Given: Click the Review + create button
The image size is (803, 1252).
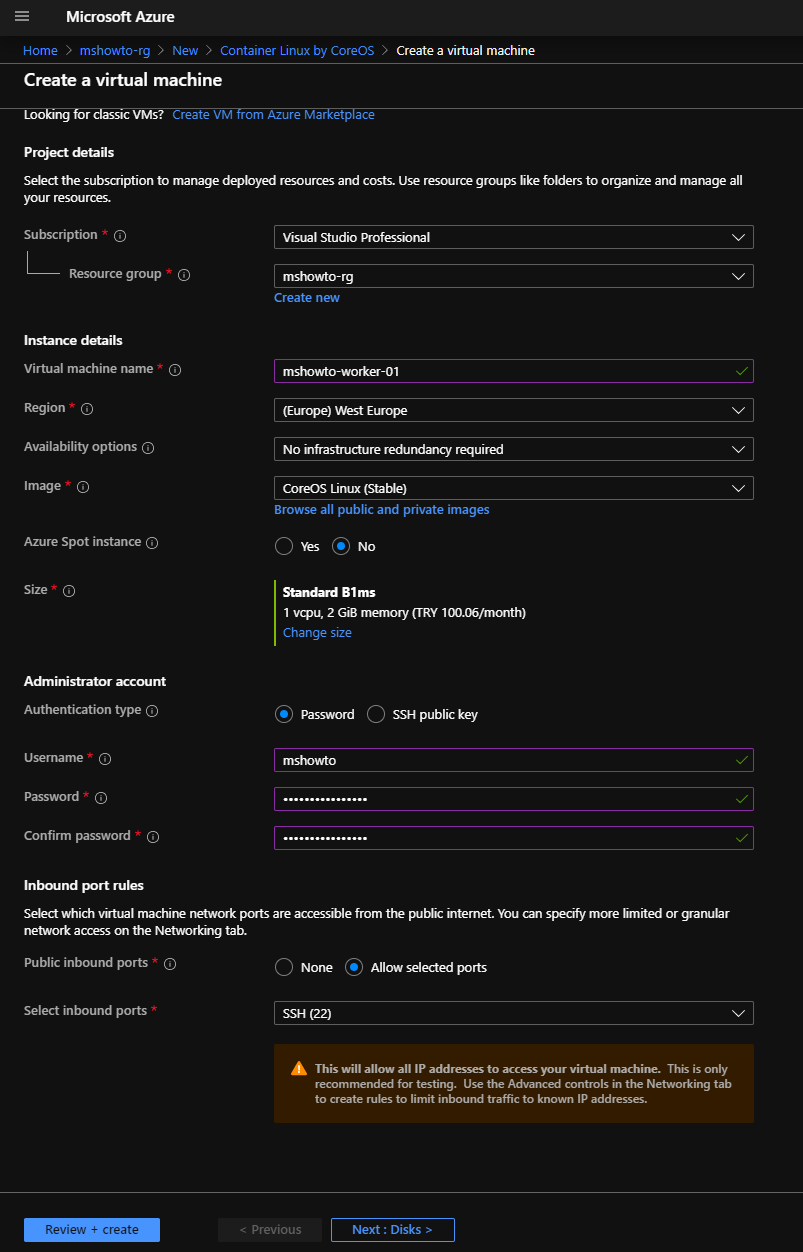Looking at the screenshot, I should point(92,1229).
